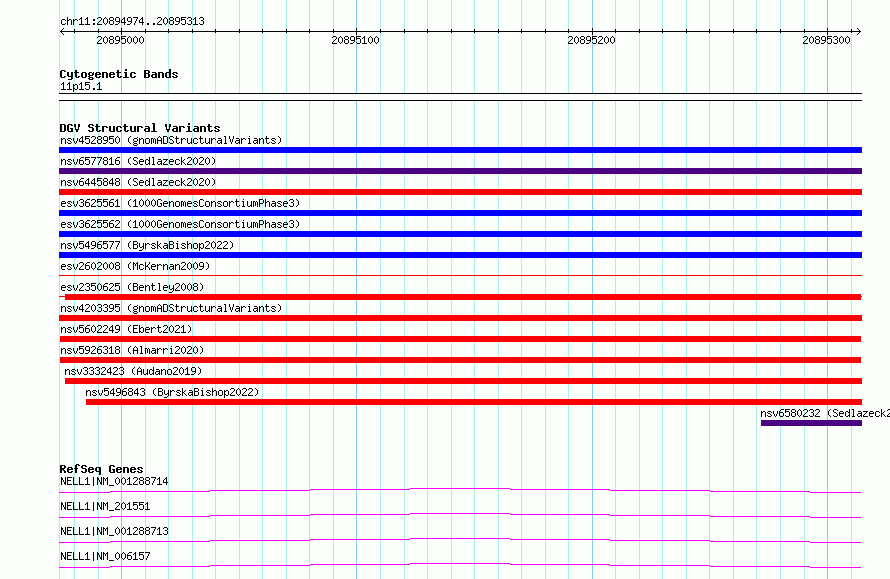Click the red bar for nsv5496843
This screenshot has width=890, height=579.
click(474, 402)
